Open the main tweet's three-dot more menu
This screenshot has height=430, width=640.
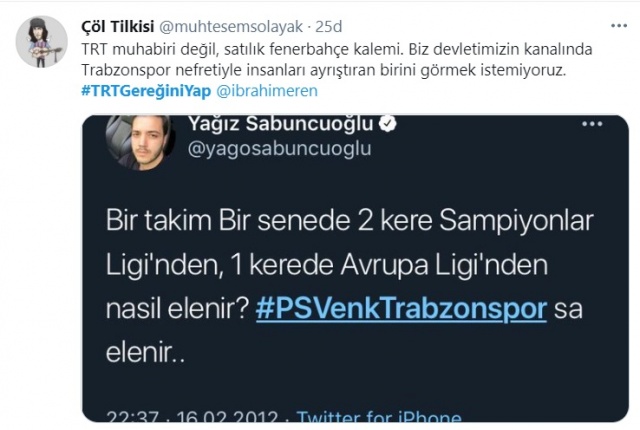[x=618, y=26]
